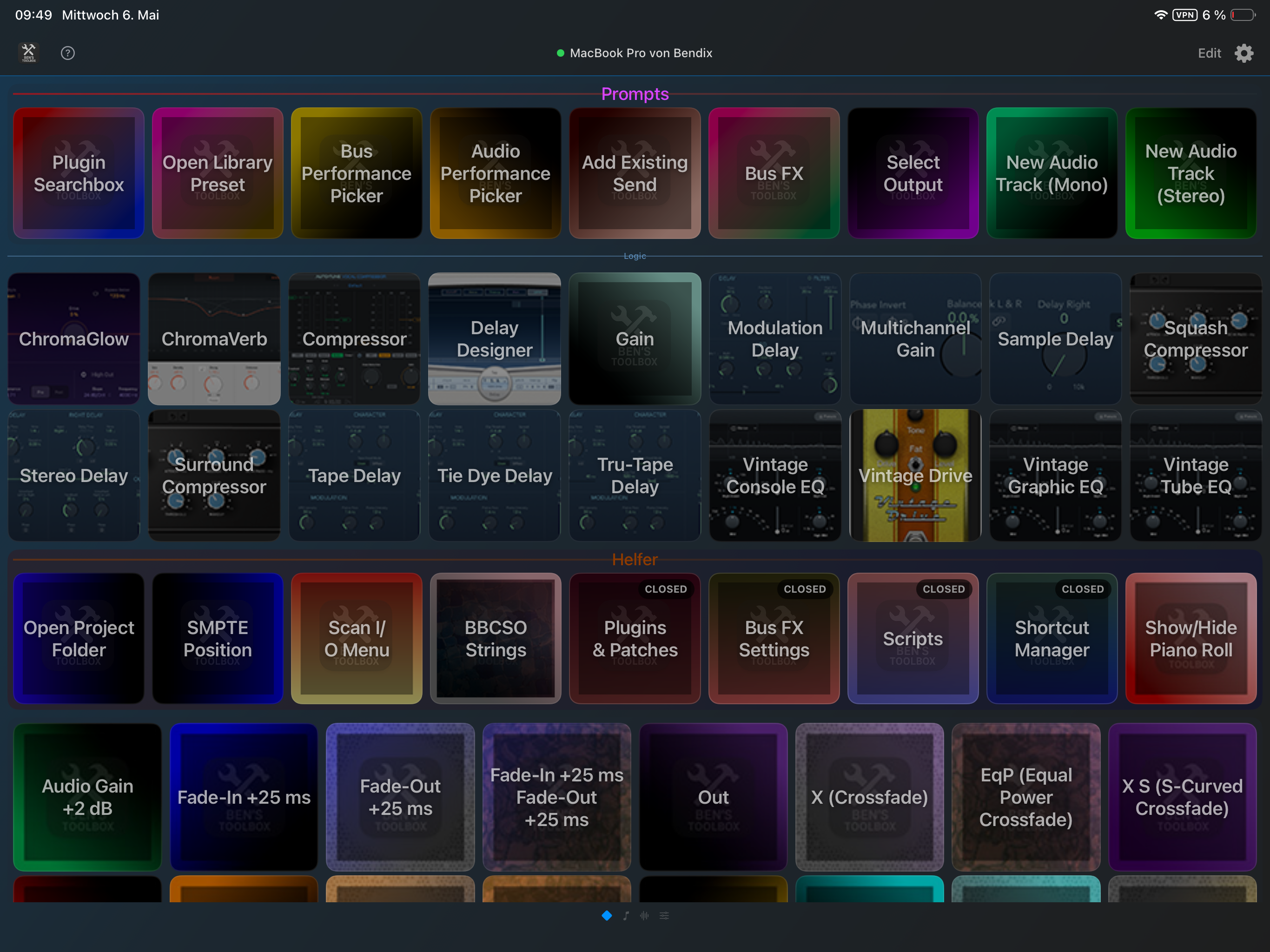
Task: Apply EqP (Equal Power Crossfade)
Action: (1026, 797)
